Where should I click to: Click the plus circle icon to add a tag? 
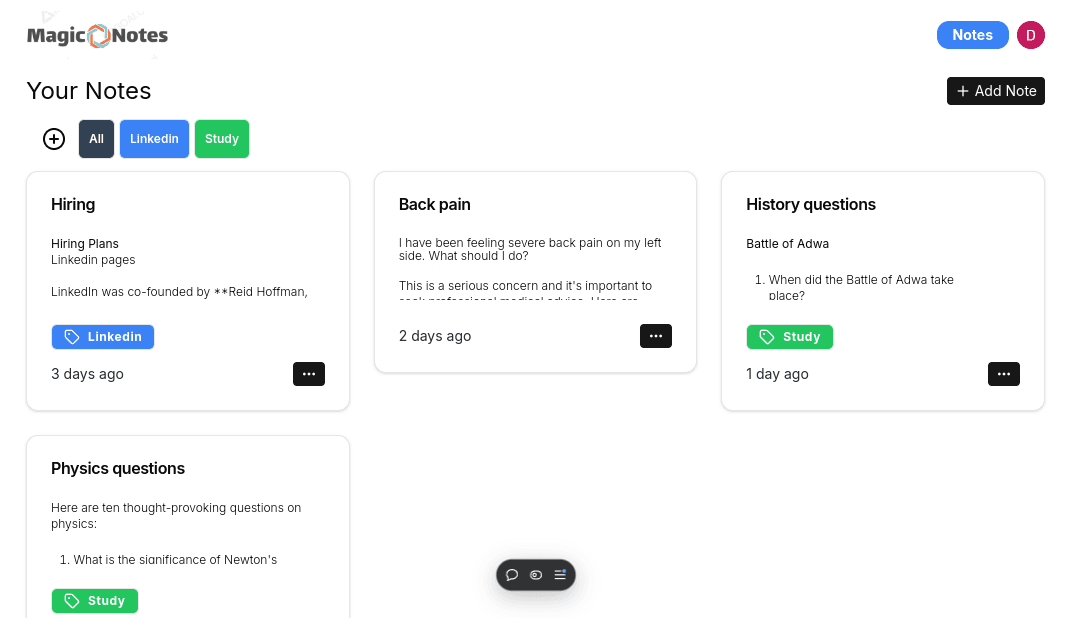[x=54, y=139]
